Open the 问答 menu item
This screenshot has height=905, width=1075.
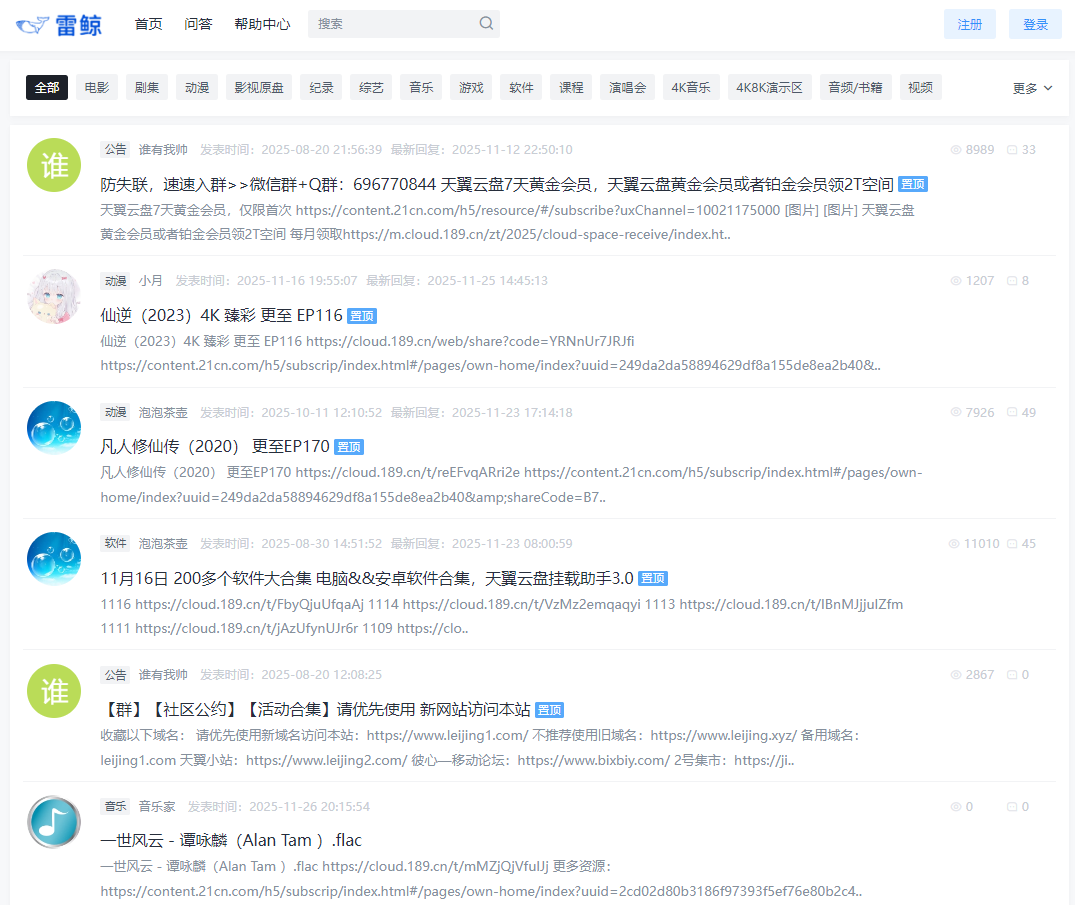[199, 23]
